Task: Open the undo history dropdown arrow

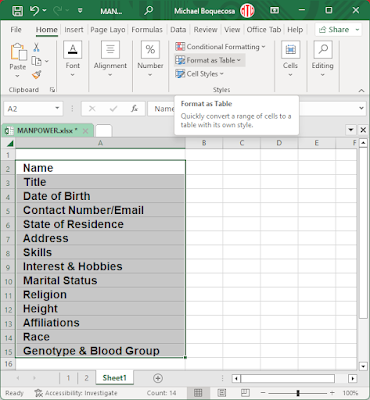Action: coord(45,11)
